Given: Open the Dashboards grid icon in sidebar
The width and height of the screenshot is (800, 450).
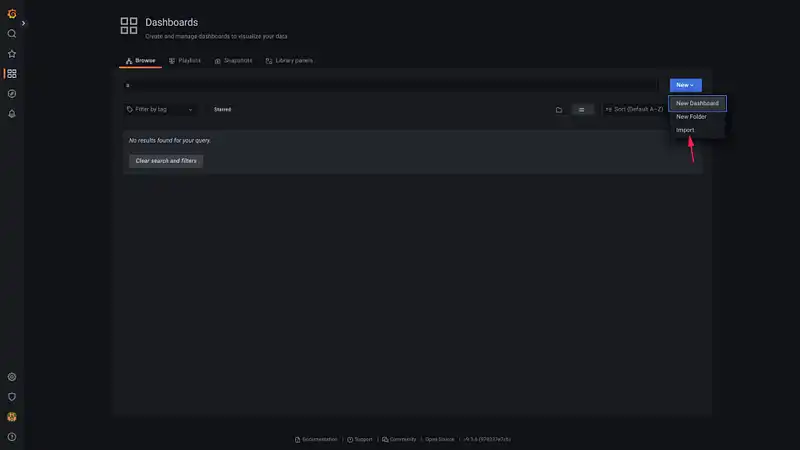Looking at the screenshot, I should click(12, 74).
